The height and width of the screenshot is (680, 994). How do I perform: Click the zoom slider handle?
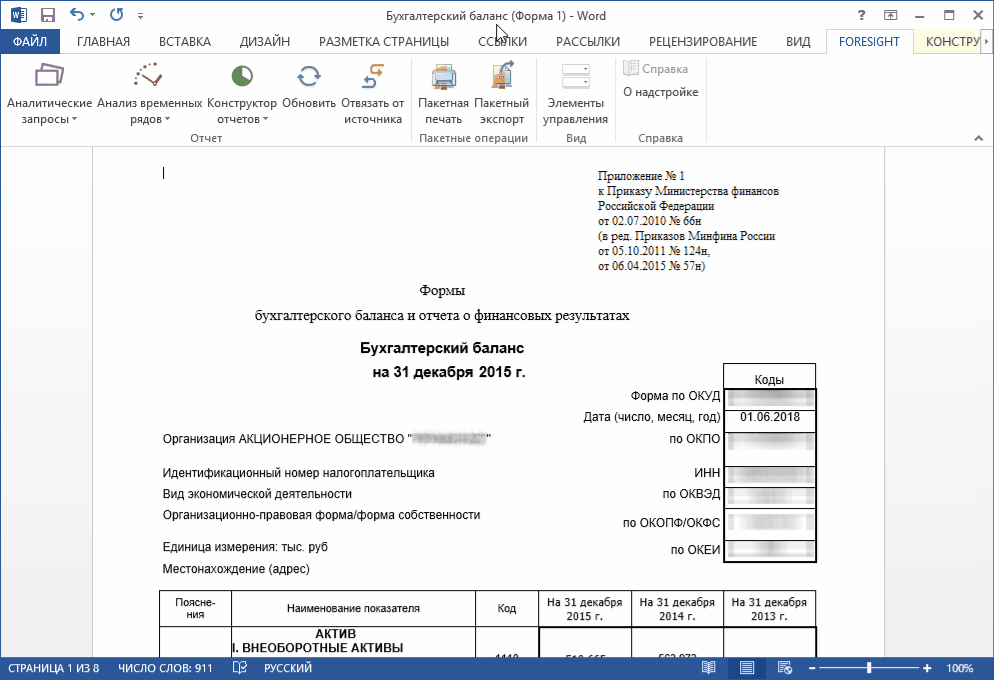[869, 668]
